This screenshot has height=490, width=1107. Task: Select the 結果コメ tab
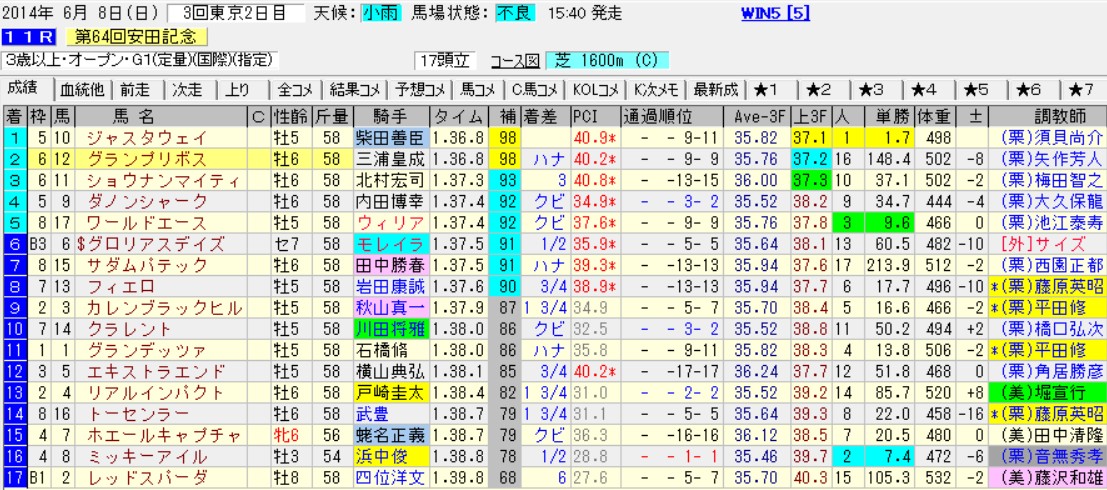coord(355,89)
